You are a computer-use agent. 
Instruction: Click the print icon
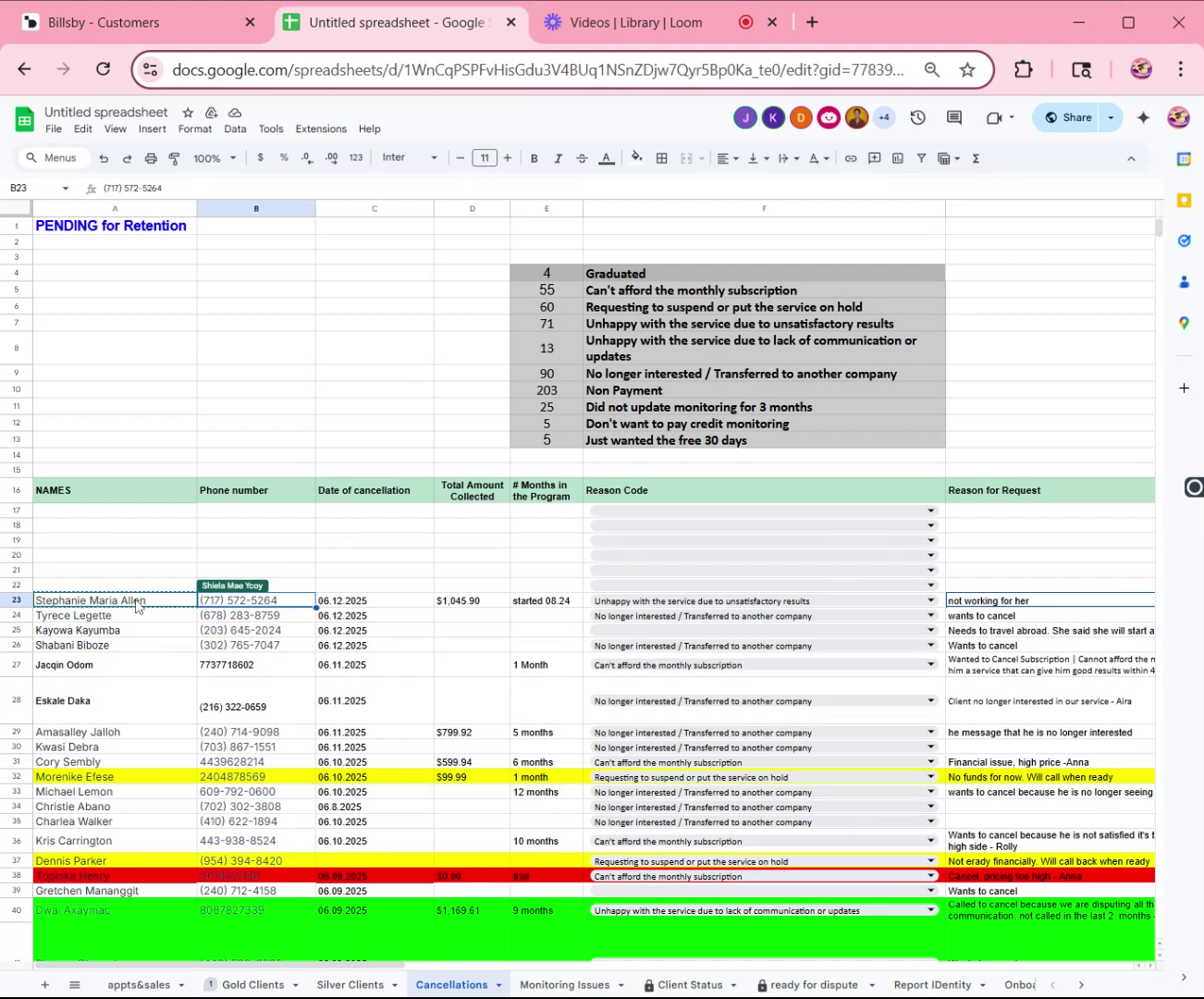pyautogui.click(x=151, y=158)
